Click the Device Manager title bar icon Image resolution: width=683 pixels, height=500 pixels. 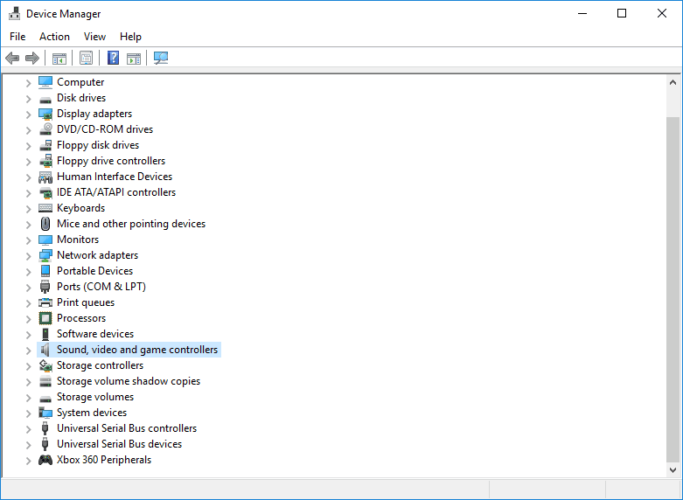click(x=14, y=14)
